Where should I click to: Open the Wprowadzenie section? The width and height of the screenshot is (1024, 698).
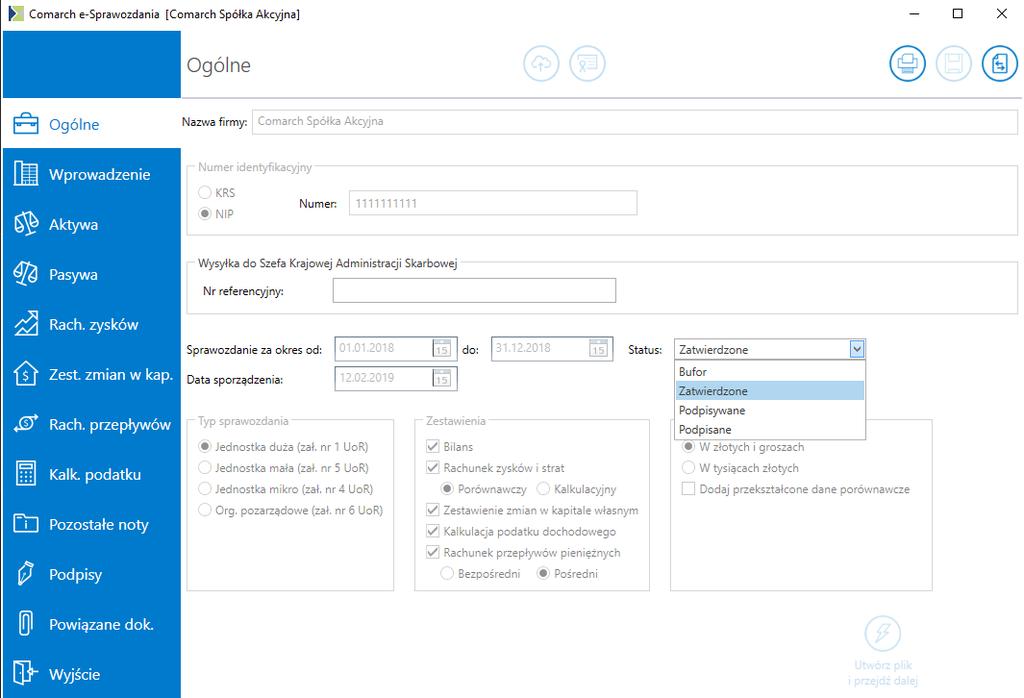point(92,174)
